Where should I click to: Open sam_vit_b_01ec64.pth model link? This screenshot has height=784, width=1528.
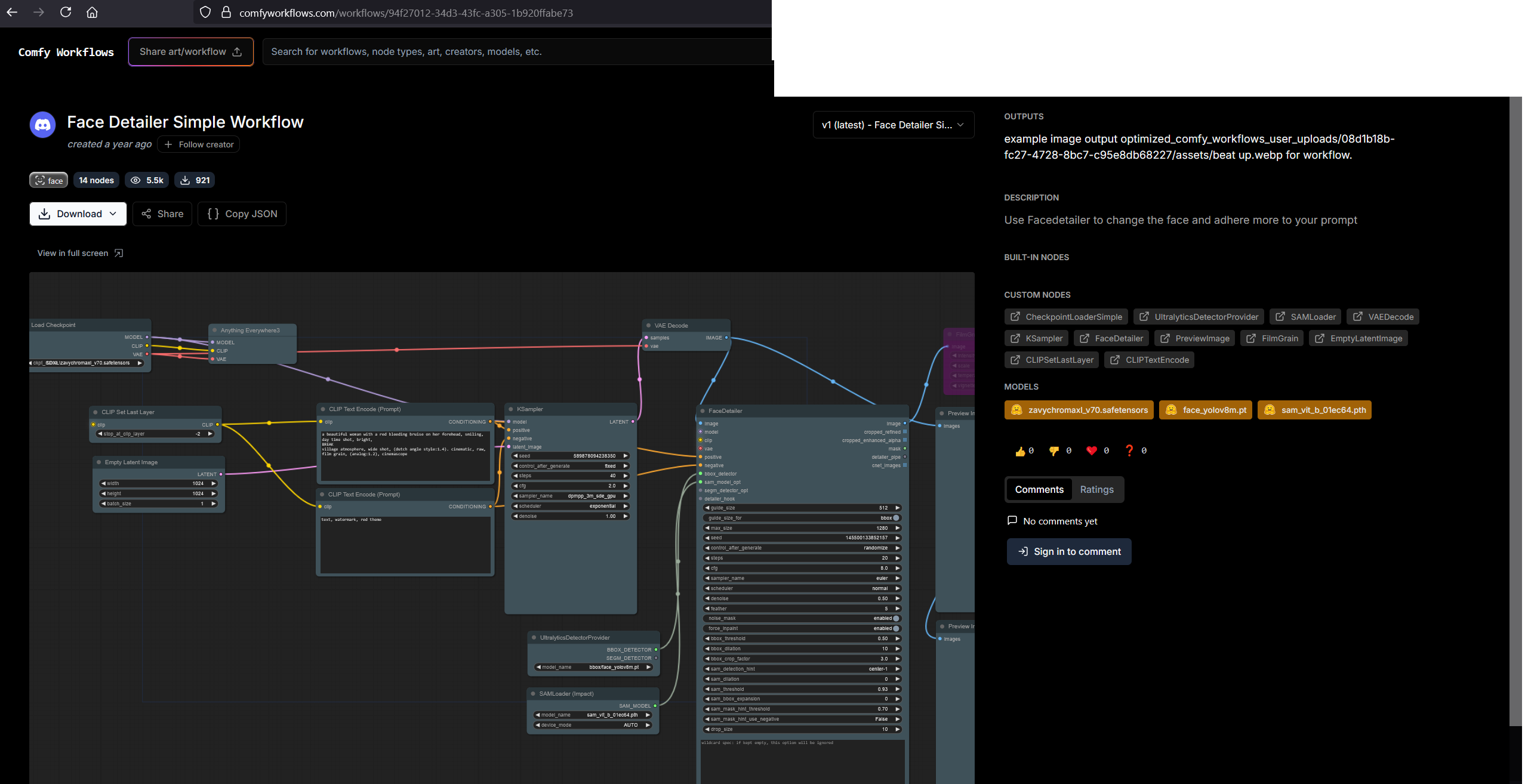tap(1314, 410)
